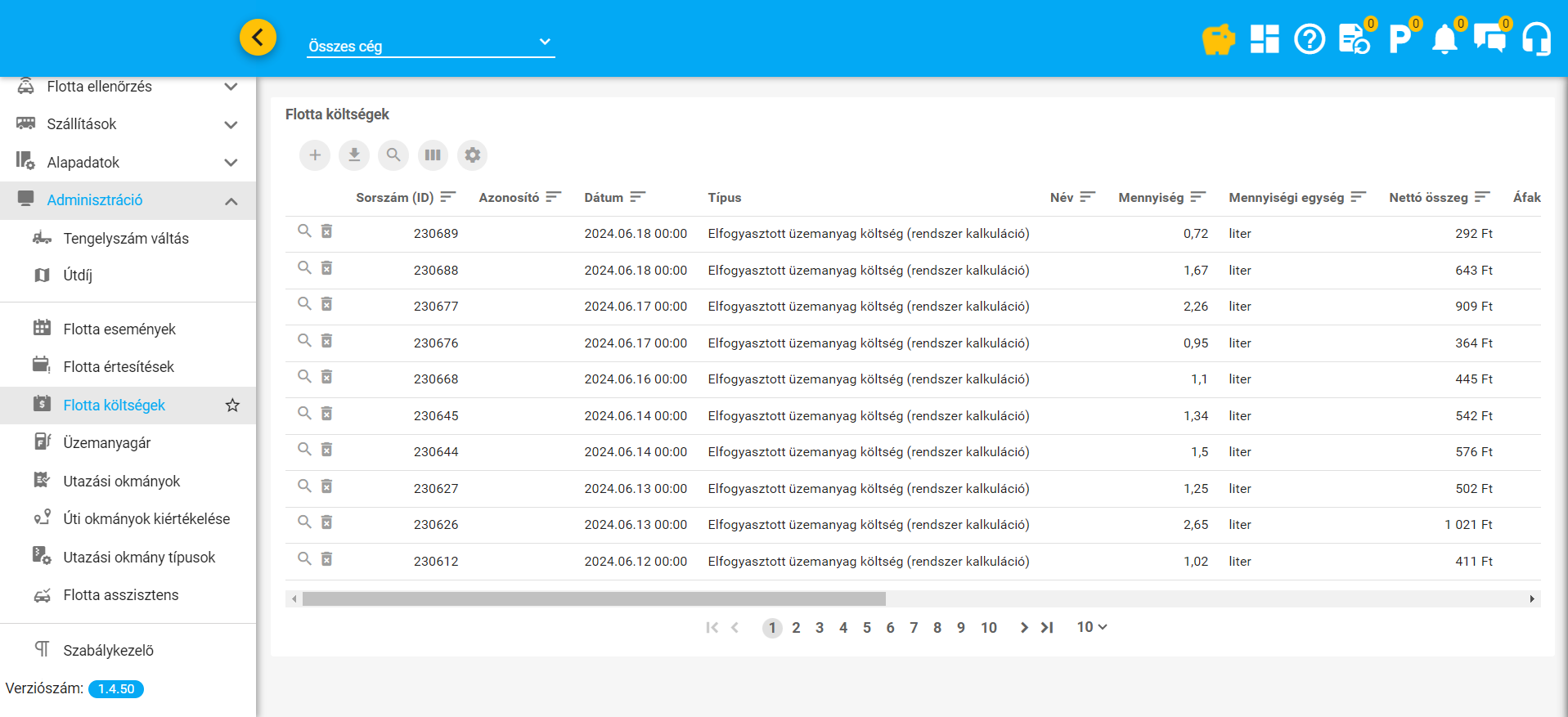Mark Flotta költségek as favorite star
Screen dimensions: 1568x717
(x=232, y=406)
